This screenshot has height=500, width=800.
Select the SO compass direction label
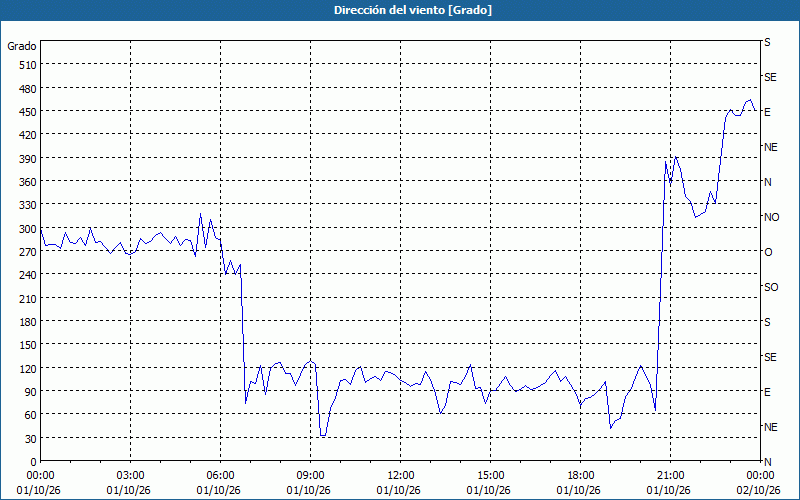(x=771, y=287)
